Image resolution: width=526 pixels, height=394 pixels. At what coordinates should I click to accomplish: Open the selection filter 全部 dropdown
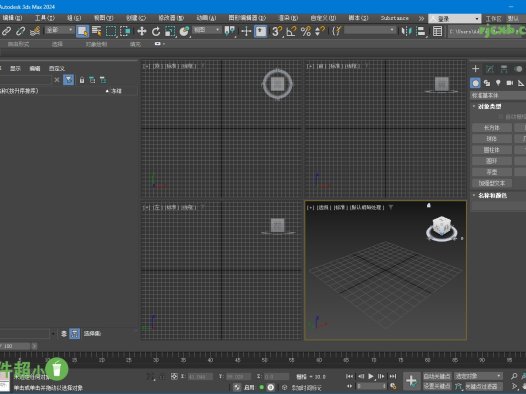coord(59,30)
